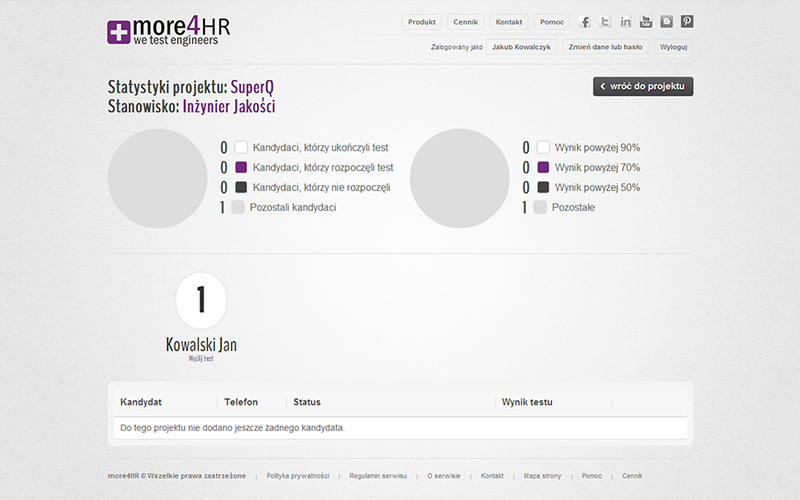Open the Blogger social icon
Screen dimensions: 800x500
(666, 21)
